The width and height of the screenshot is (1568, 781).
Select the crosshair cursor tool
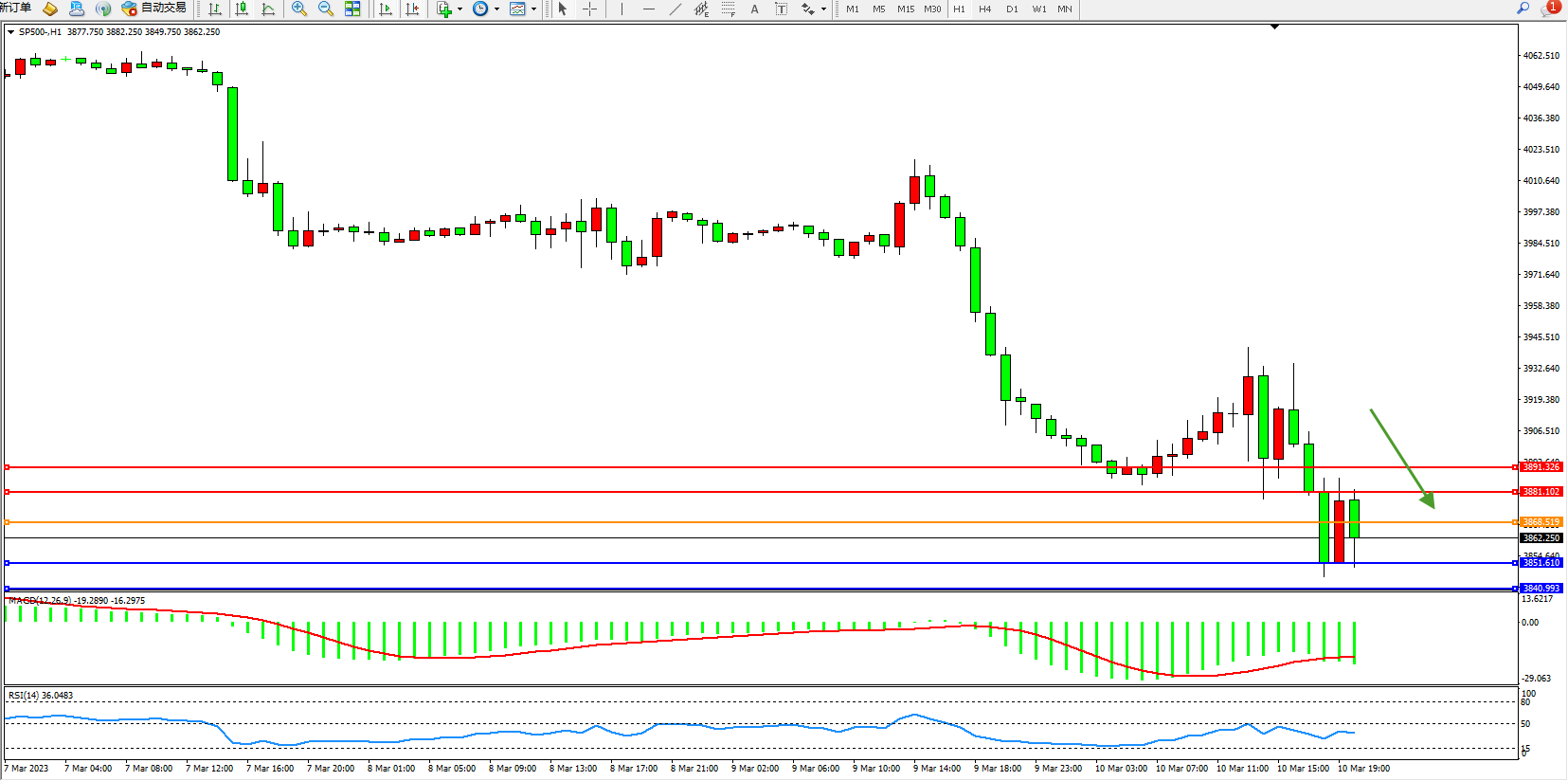(589, 9)
